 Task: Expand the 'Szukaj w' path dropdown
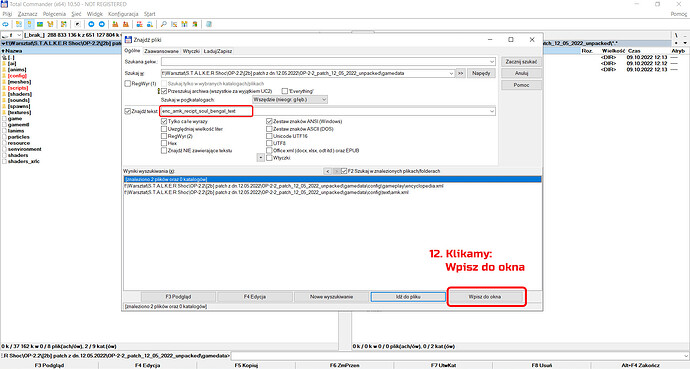[x=451, y=73]
